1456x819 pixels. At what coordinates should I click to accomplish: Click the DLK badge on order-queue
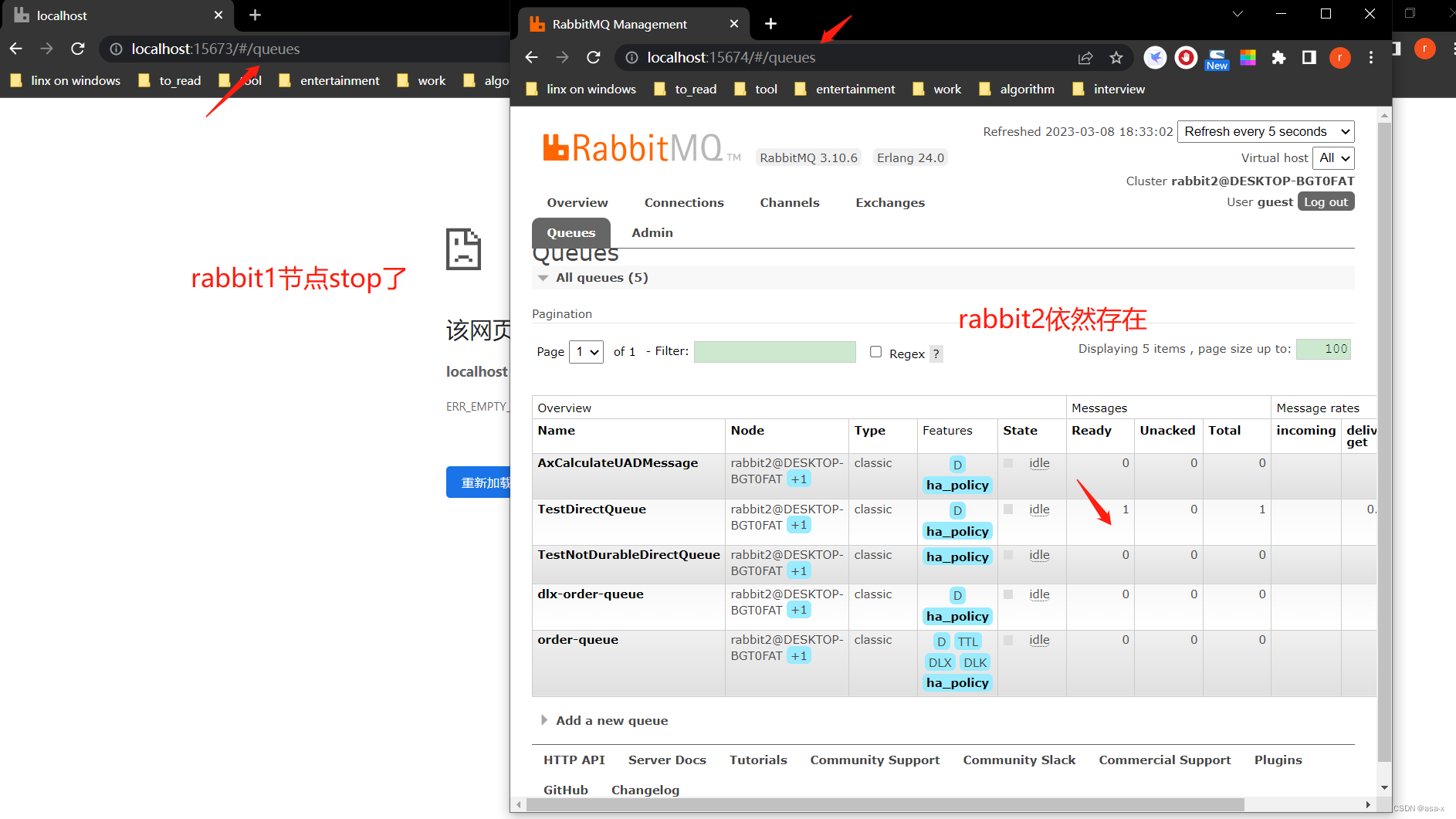(975, 662)
